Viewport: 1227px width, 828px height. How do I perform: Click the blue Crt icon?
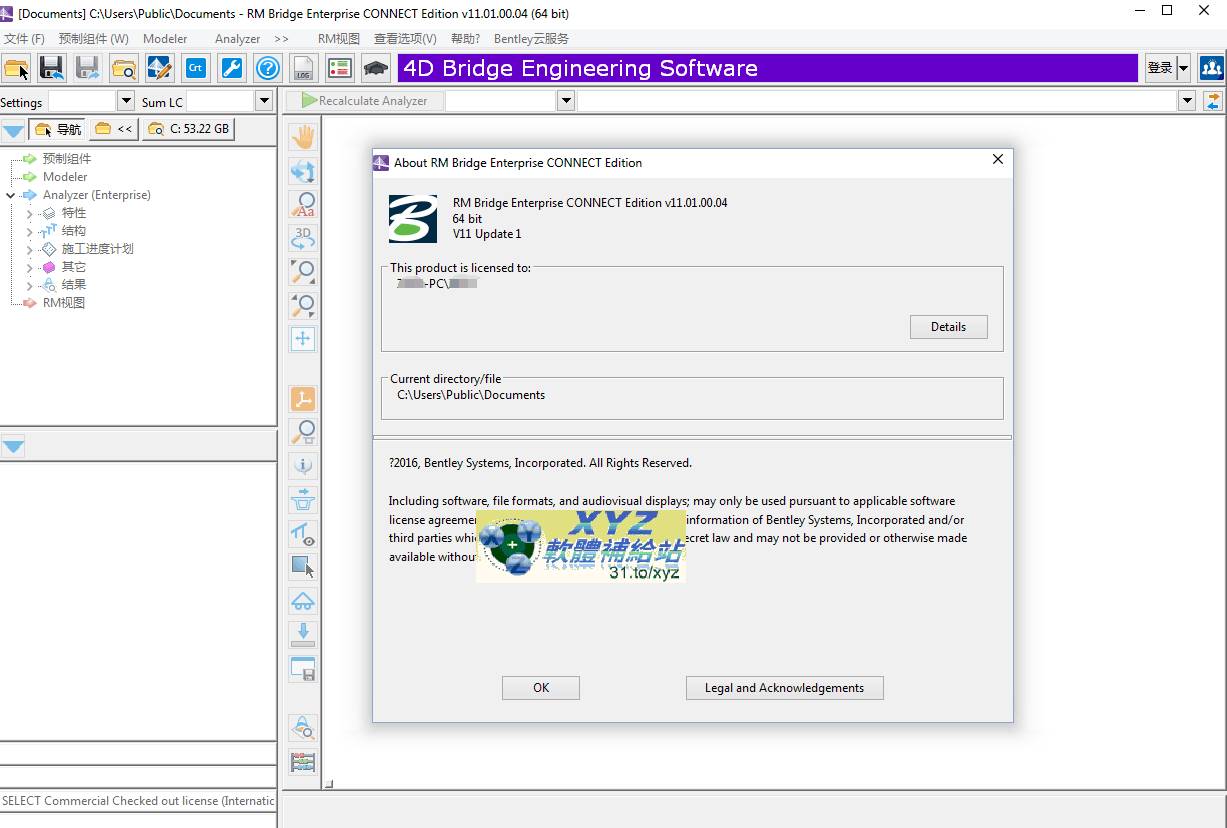coord(196,68)
